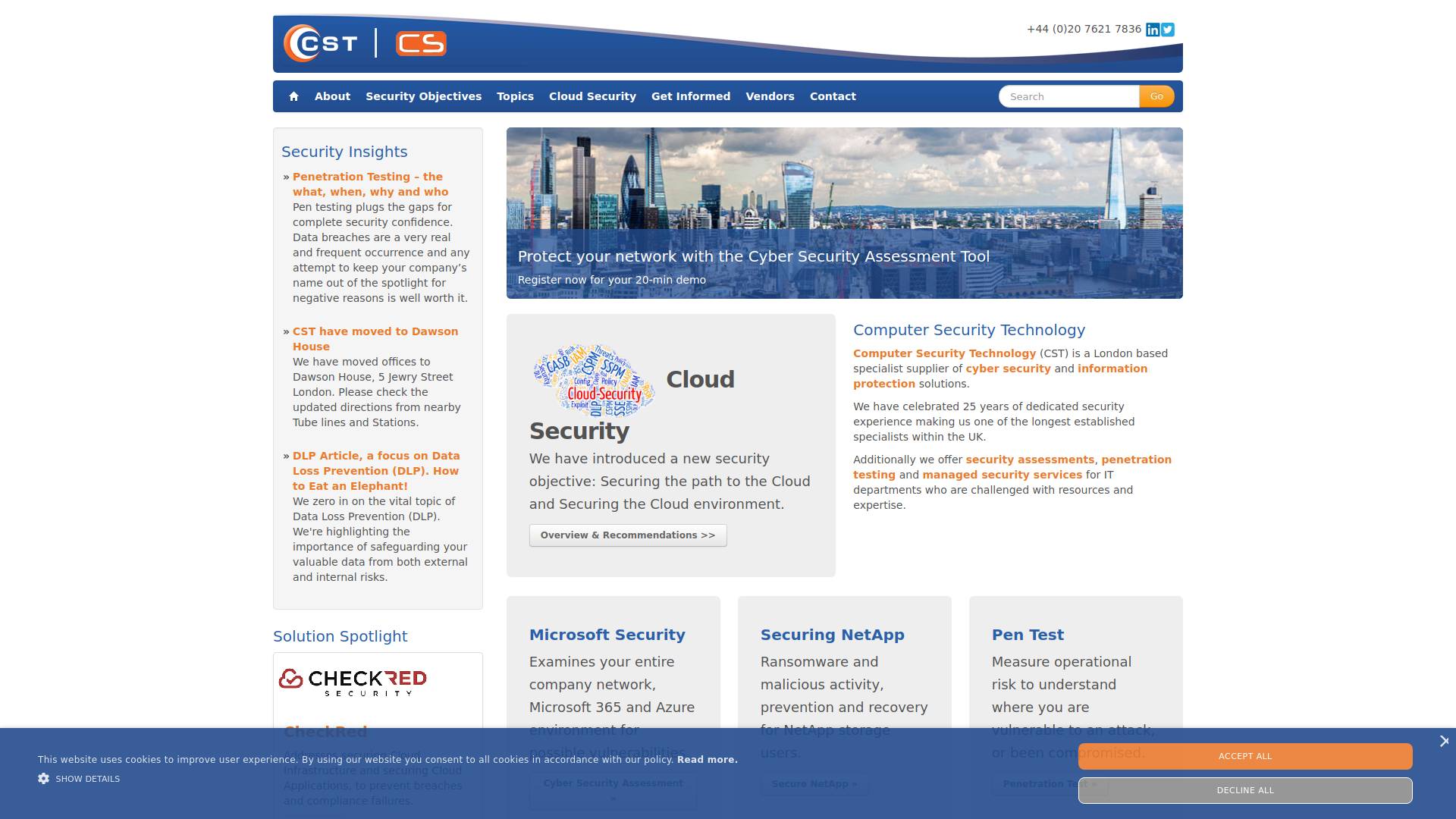
Task: Click inside the Search input field
Action: pos(1069,96)
